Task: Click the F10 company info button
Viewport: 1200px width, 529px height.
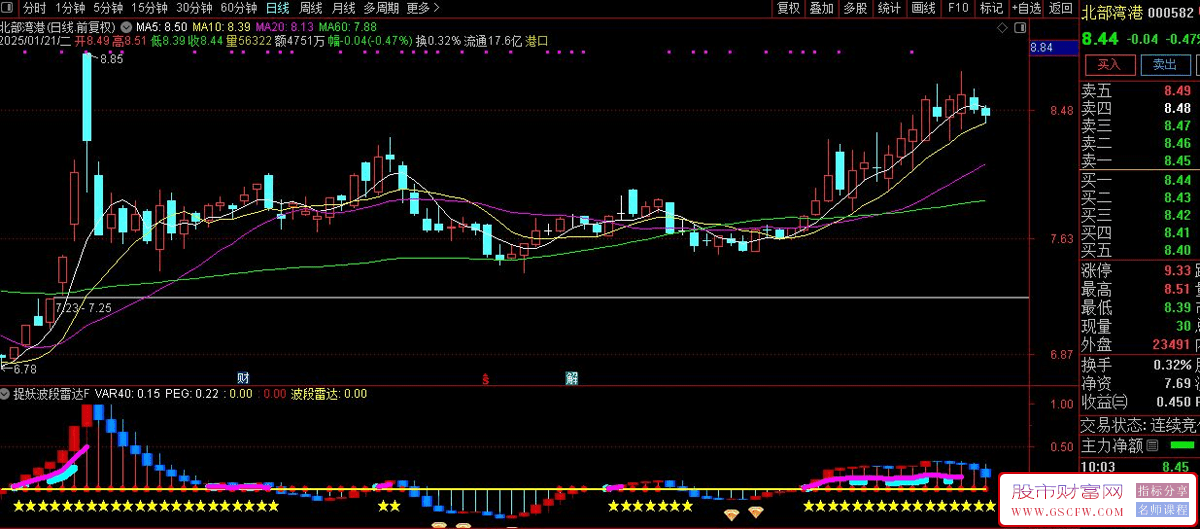Action: pyautogui.click(x=958, y=8)
